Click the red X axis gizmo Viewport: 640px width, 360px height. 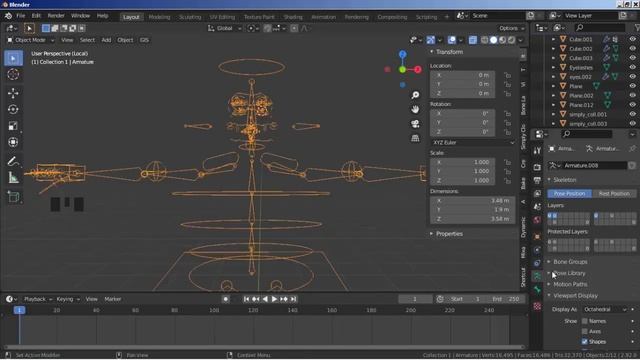(418, 69)
